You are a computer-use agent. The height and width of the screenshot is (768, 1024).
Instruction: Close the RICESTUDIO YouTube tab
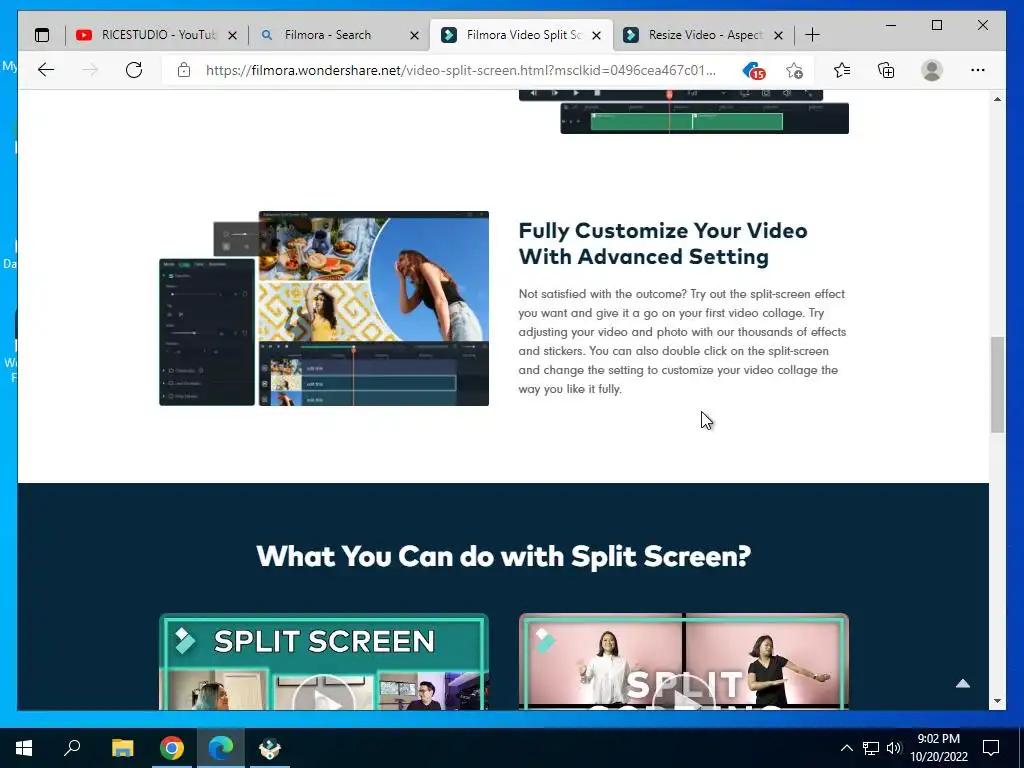pos(232,35)
